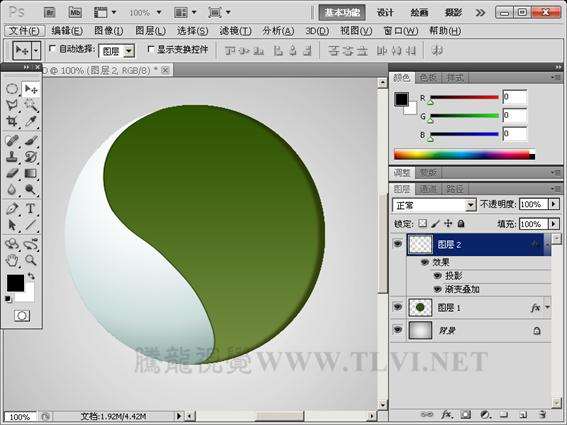
Task: Collapse 图层 2 layer effects
Action: tap(547, 245)
